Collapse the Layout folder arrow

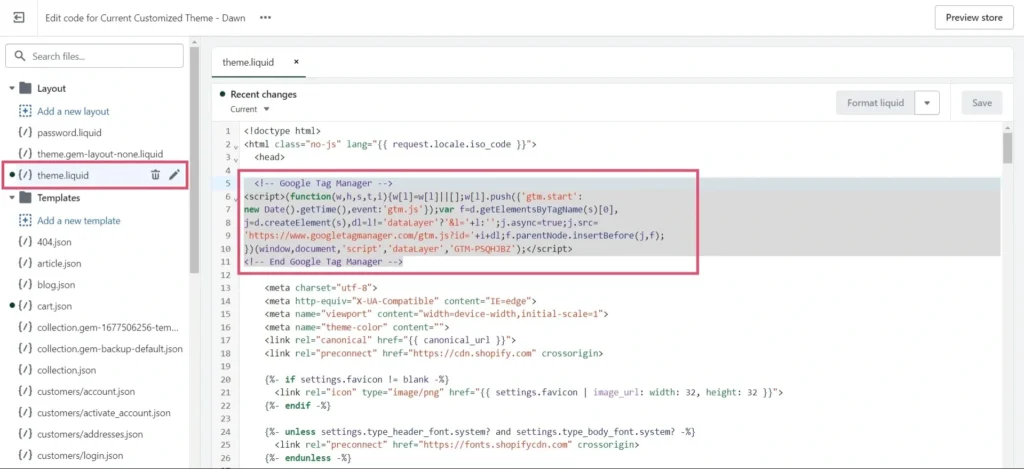tap(12, 88)
